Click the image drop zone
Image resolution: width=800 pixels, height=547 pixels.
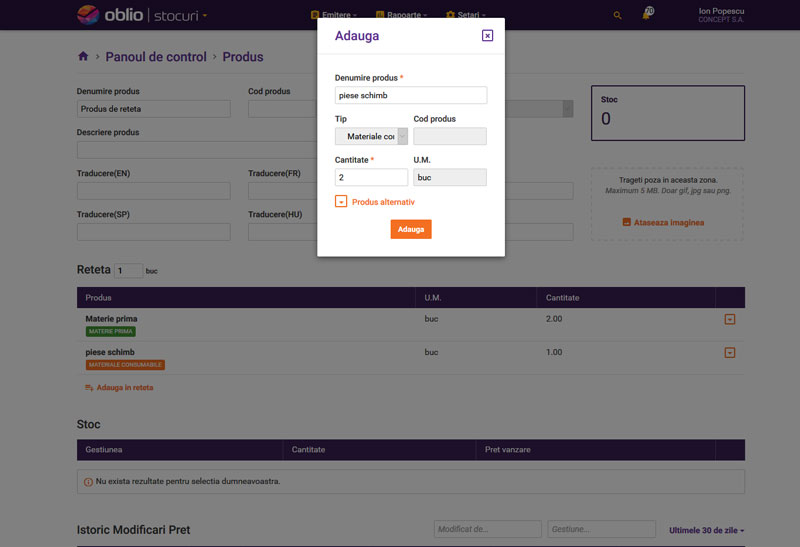[667, 204]
